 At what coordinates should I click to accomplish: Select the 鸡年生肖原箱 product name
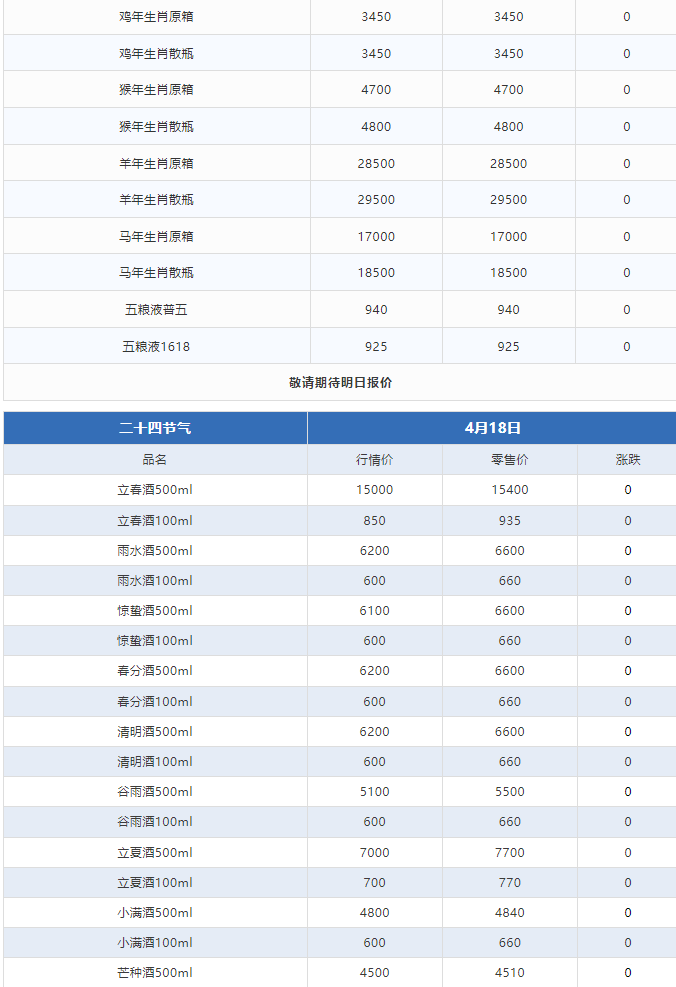[156, 17]
